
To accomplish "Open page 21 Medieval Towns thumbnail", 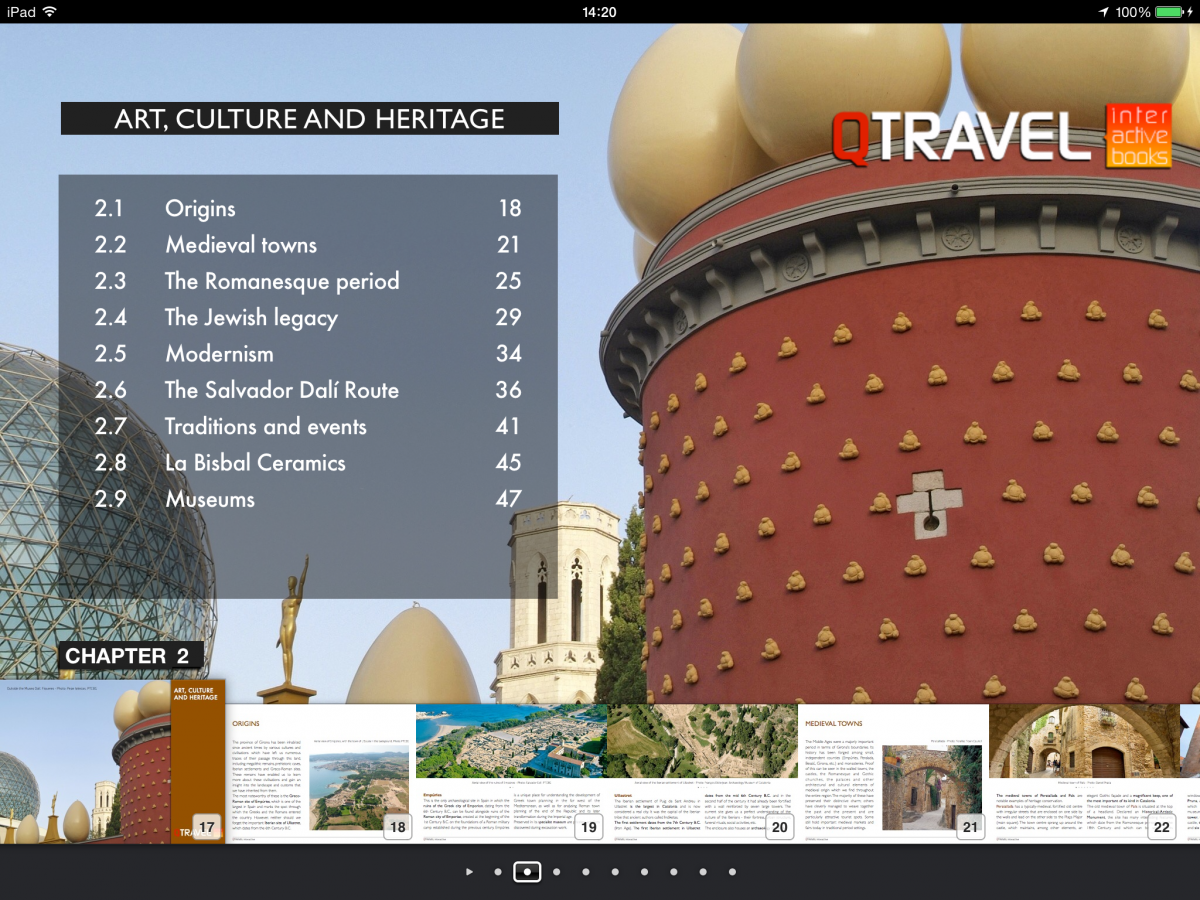I will pos(893,773).
